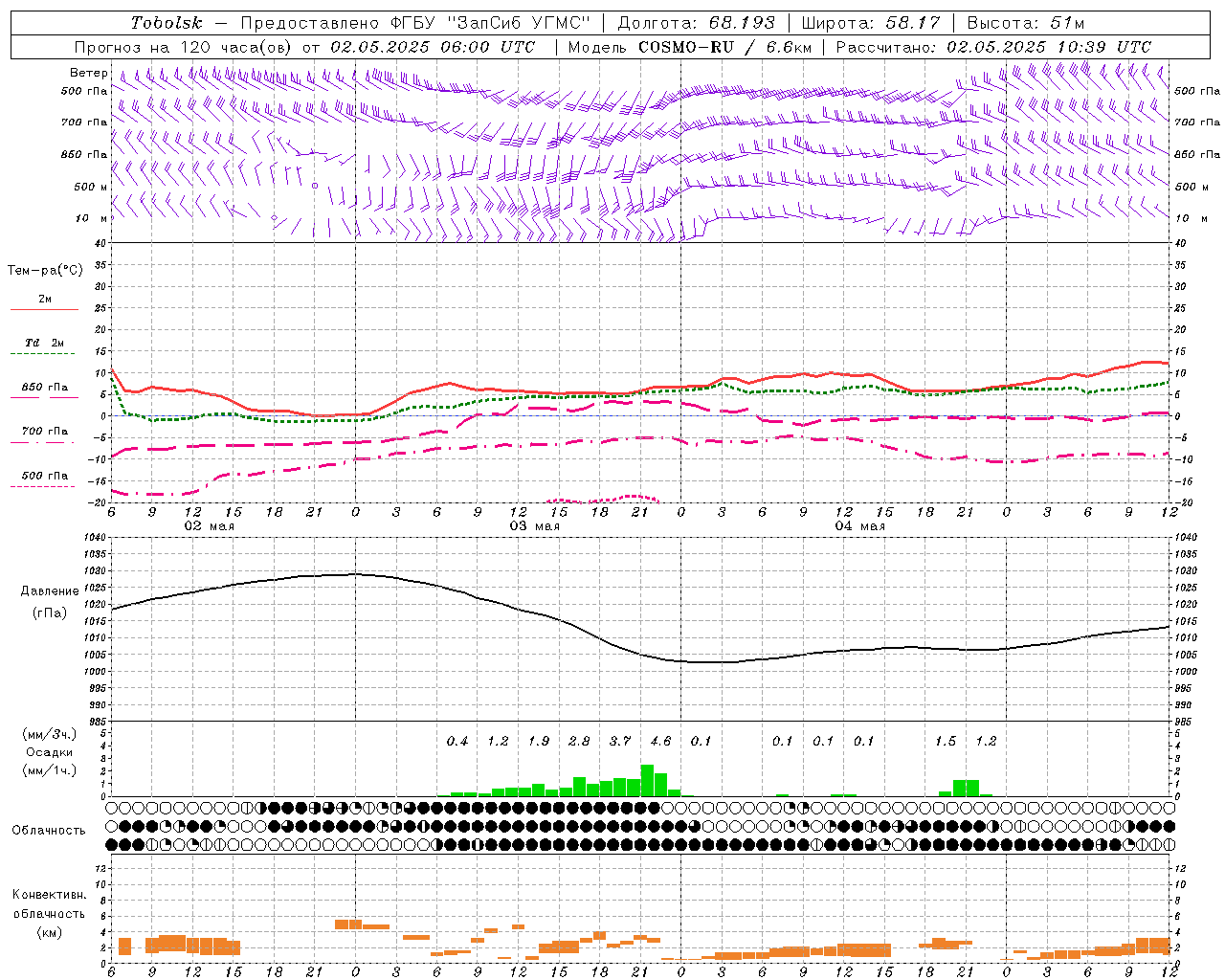Click the '(гПа)' unit under Давление

(50, 613)
